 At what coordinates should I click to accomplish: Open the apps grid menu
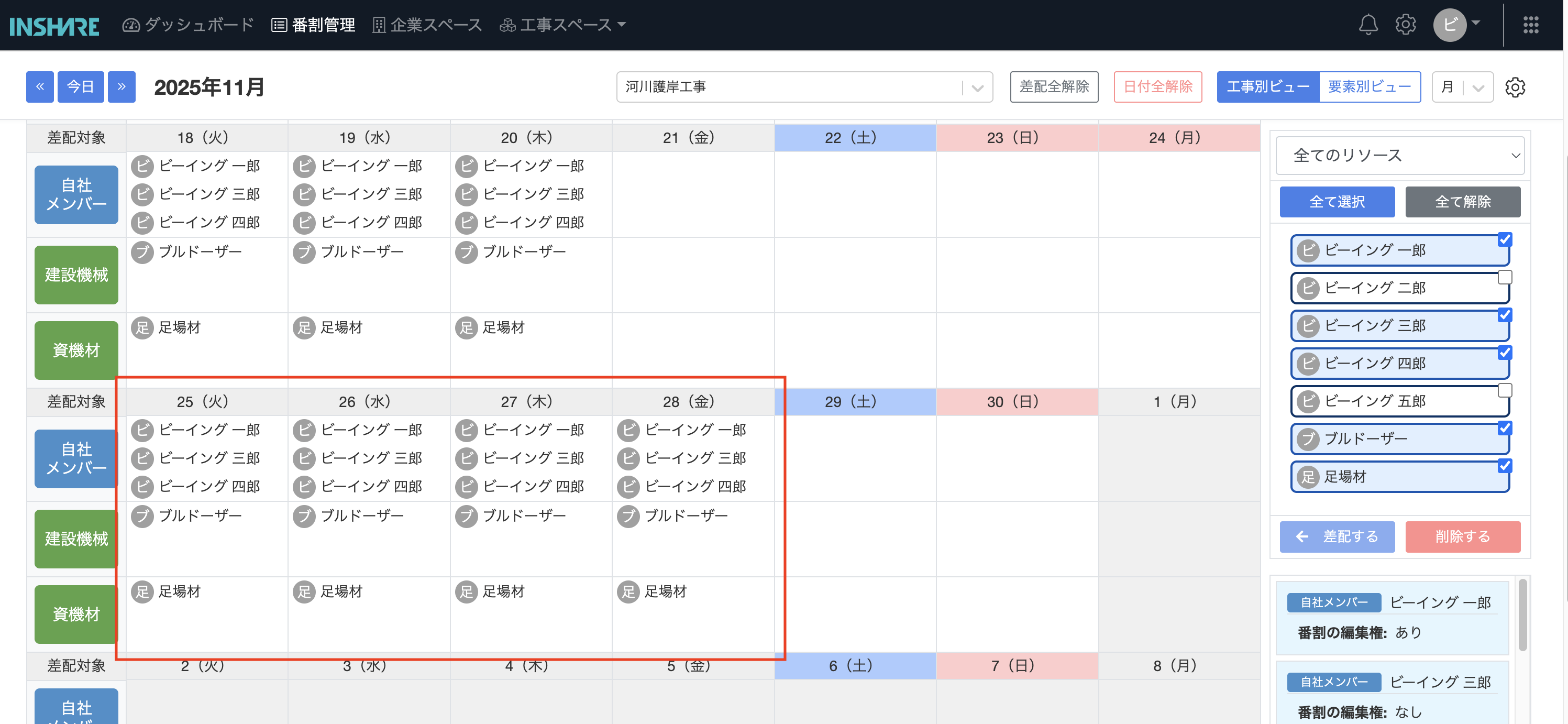coord(1530,25)
